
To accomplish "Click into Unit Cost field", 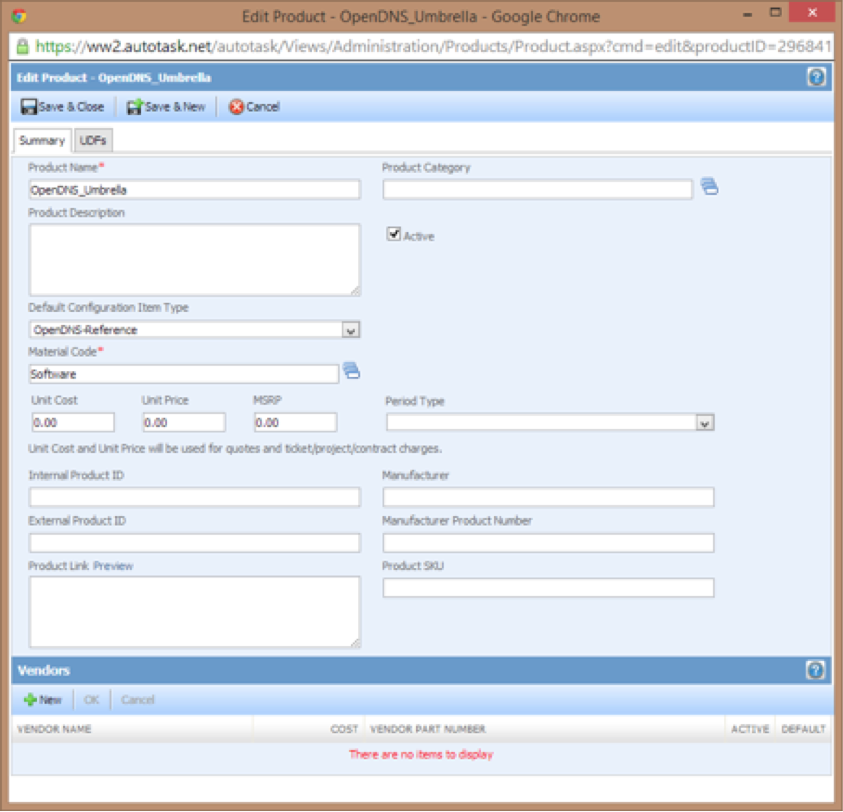I will tap(73, 423).
